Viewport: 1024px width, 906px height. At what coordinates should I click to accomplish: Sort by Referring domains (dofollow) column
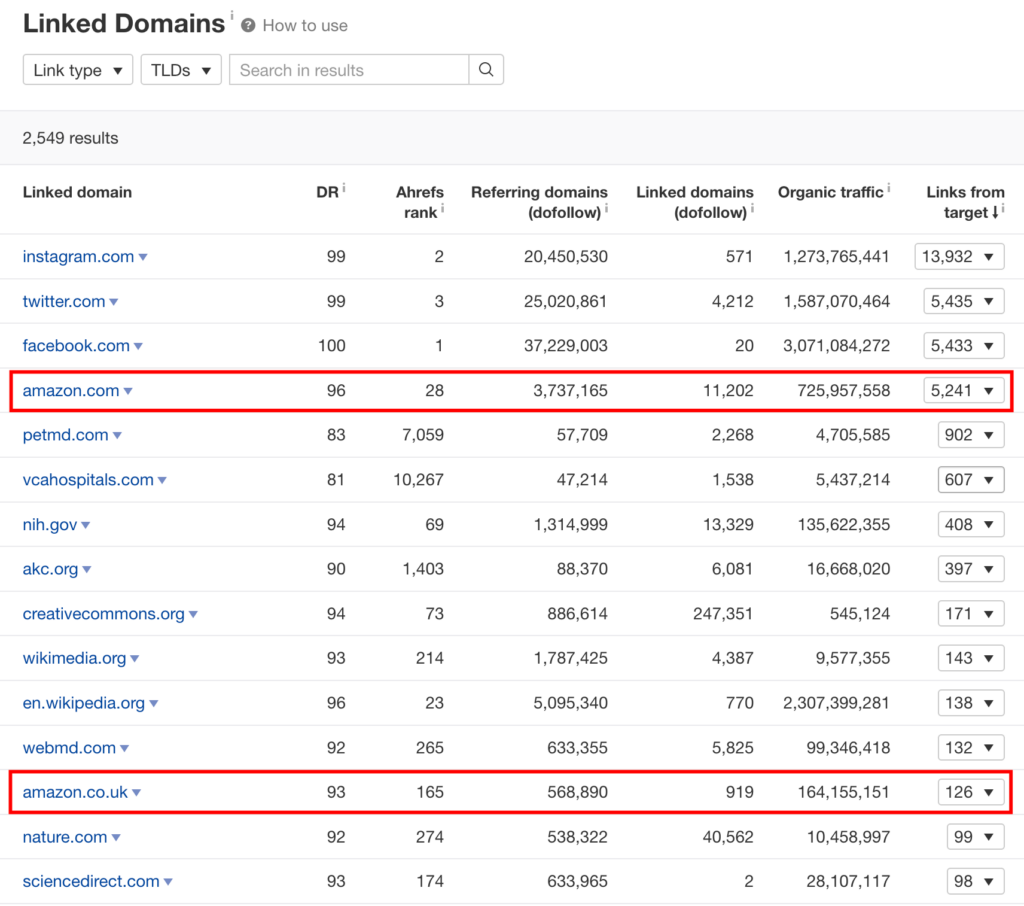click(x=539, y=202)
